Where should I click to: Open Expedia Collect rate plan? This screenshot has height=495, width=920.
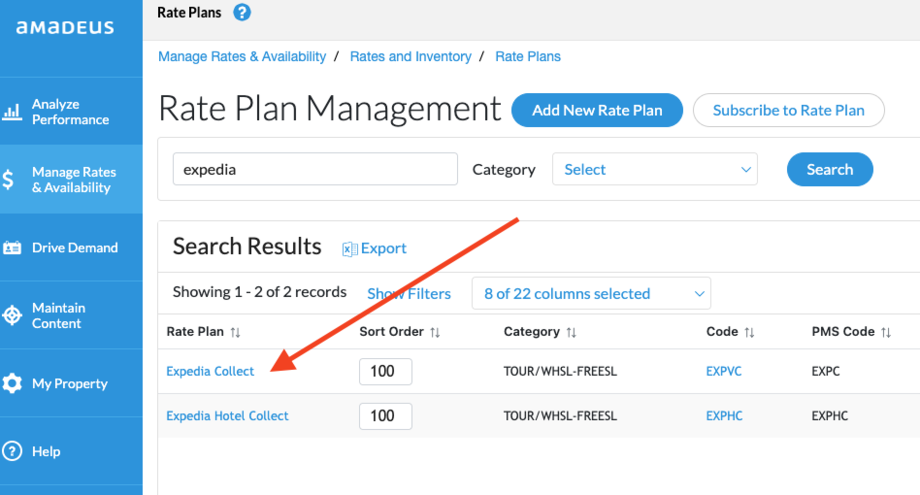[210, 371]
